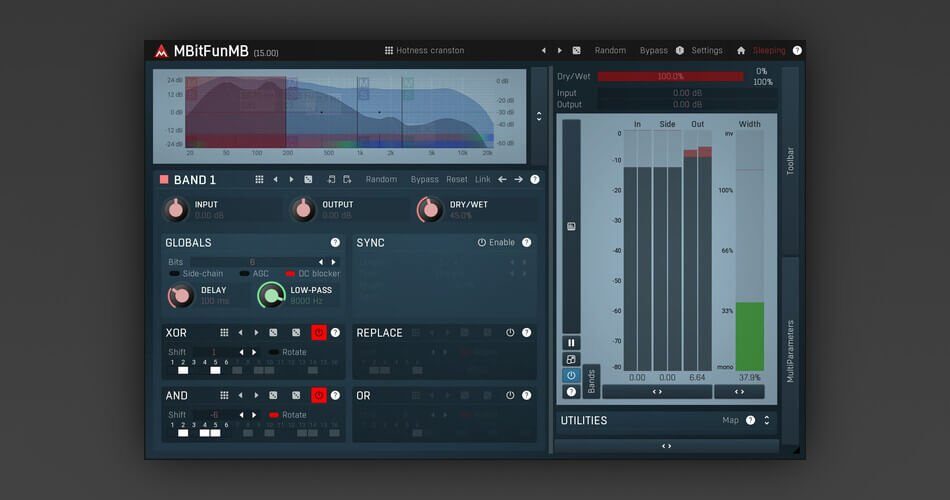Open the GLOBALS help question-mark icon

[335, 243]
